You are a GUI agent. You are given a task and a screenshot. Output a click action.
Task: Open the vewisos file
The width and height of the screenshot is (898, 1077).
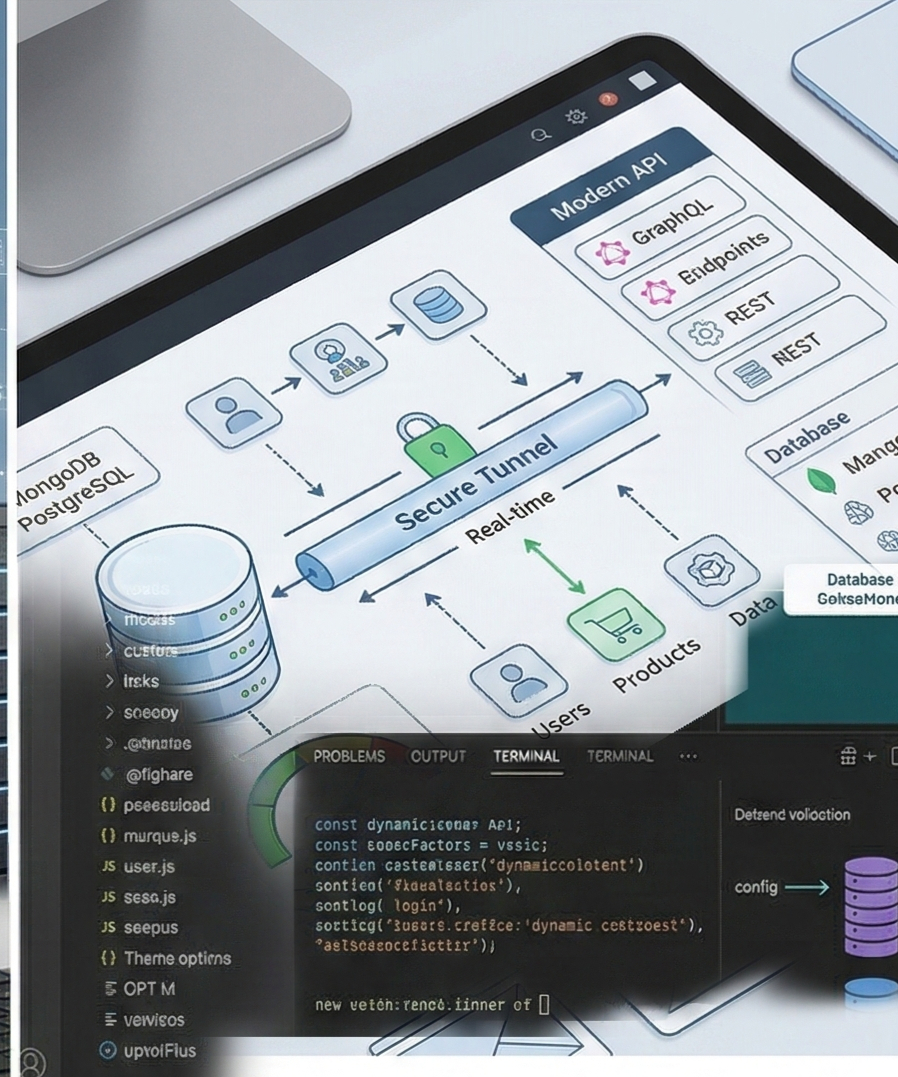(154, 1019)
